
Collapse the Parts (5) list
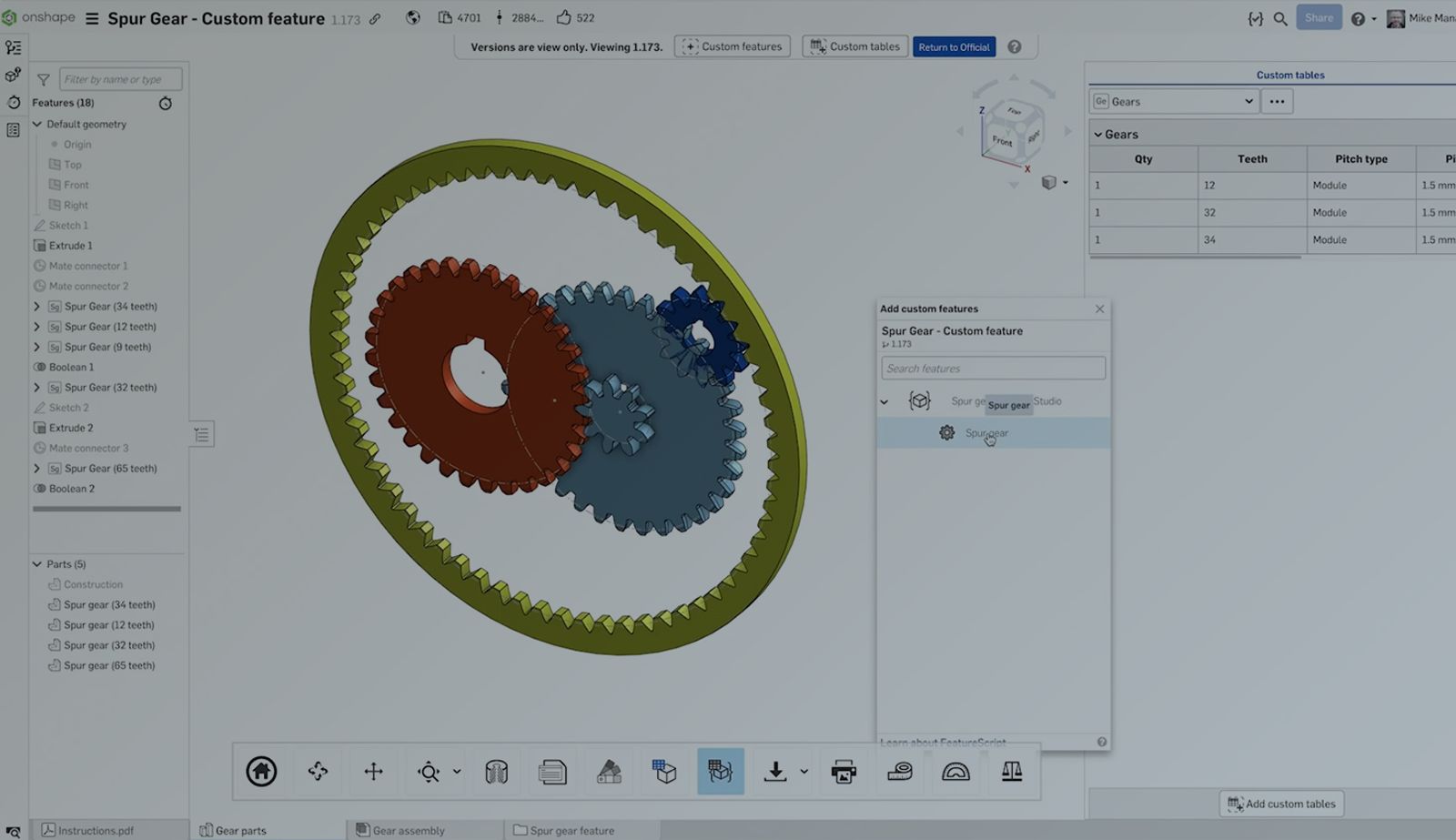coord(37,564)
